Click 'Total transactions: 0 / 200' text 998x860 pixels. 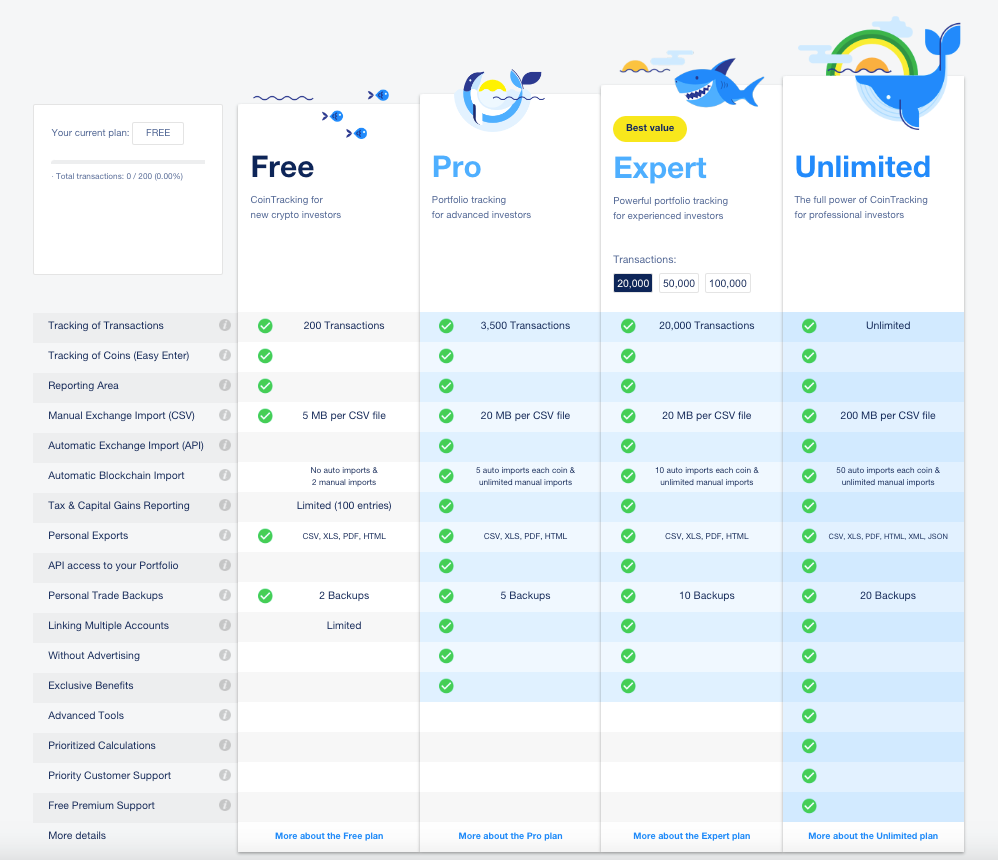pos(119,176)
